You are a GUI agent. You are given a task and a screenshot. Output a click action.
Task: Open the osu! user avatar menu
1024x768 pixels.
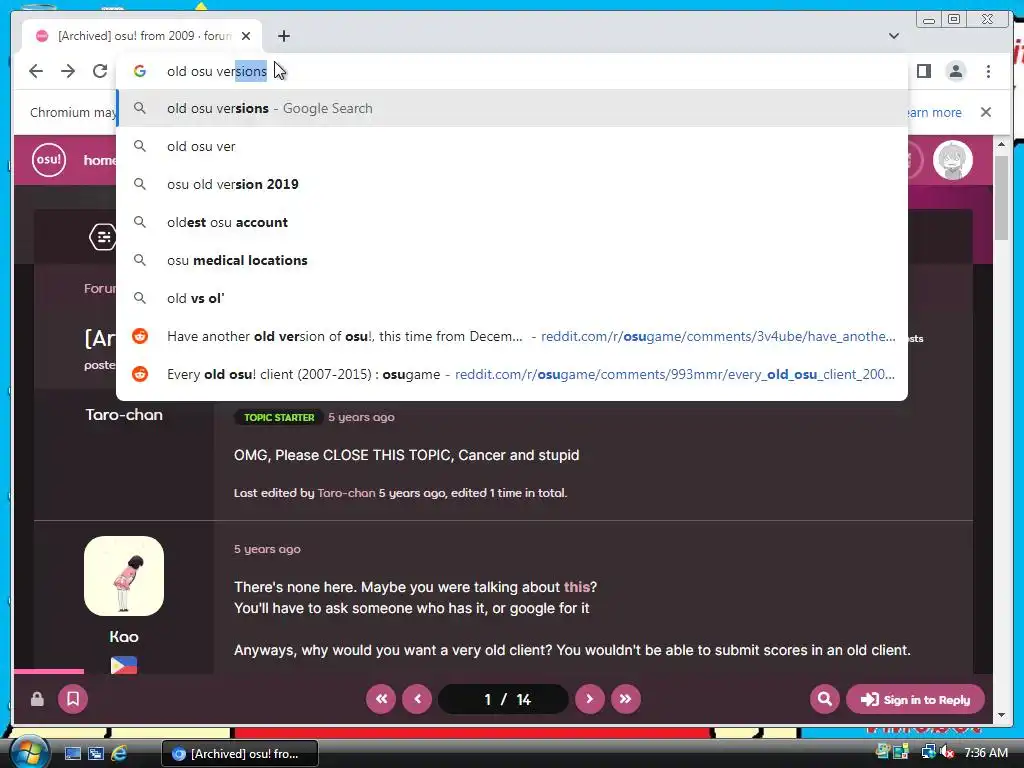(x=953, y=160)
